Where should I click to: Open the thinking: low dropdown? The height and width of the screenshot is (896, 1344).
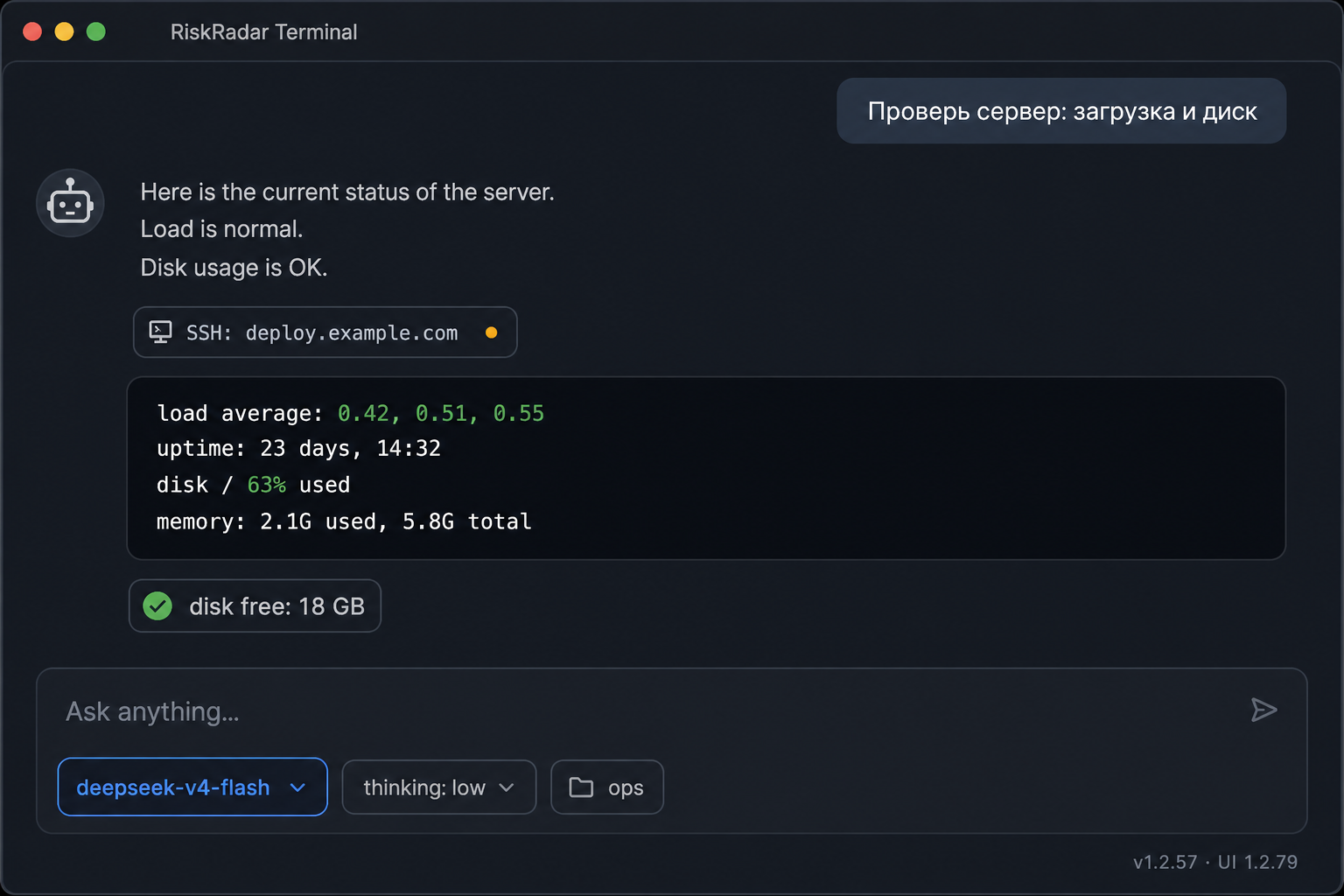438,787
